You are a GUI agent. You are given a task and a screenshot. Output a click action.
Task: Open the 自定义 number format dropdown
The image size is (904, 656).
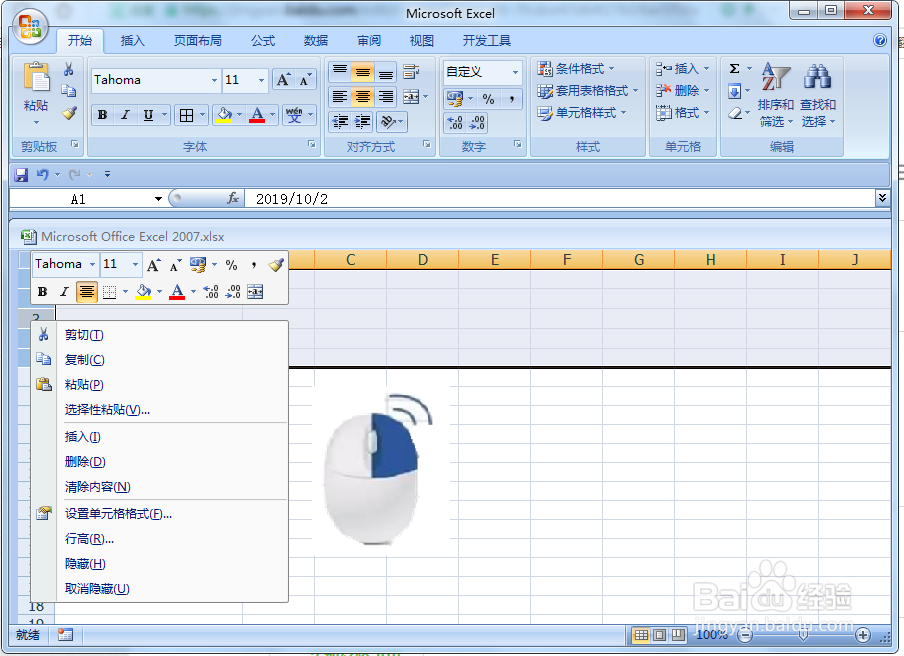pos(515,72)
